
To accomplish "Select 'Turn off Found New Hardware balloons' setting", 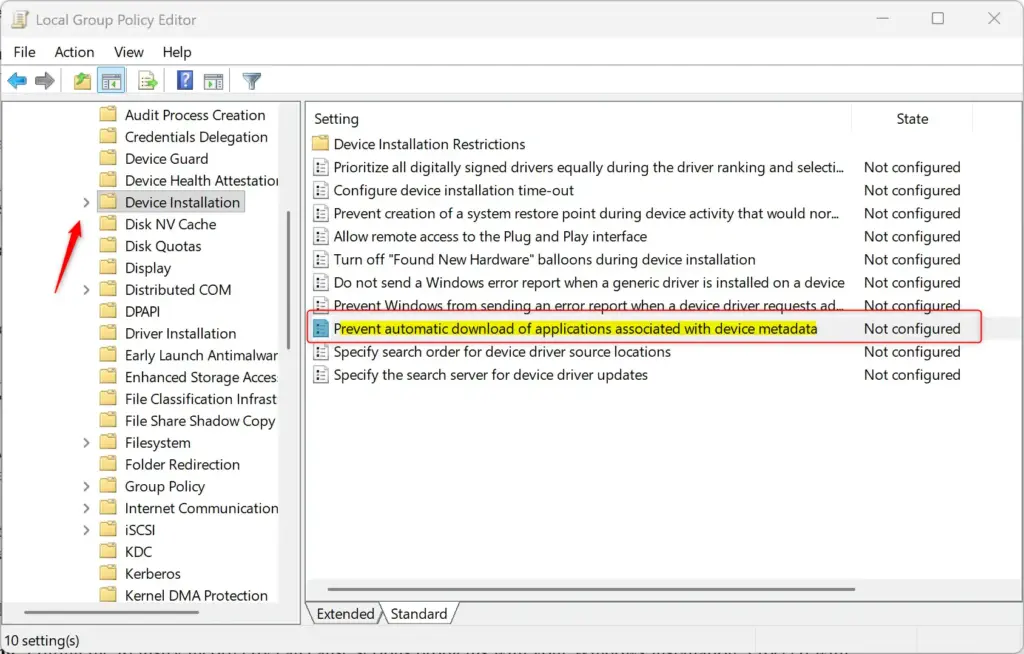I will coord(544,259).
